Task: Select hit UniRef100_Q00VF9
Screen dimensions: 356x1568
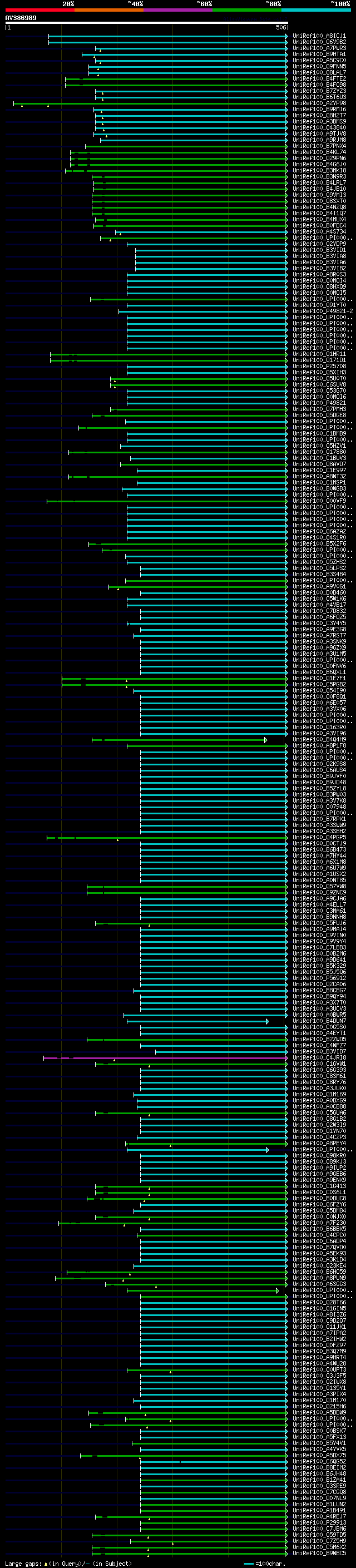Action: pyautogui.click(x=319, y=501)
